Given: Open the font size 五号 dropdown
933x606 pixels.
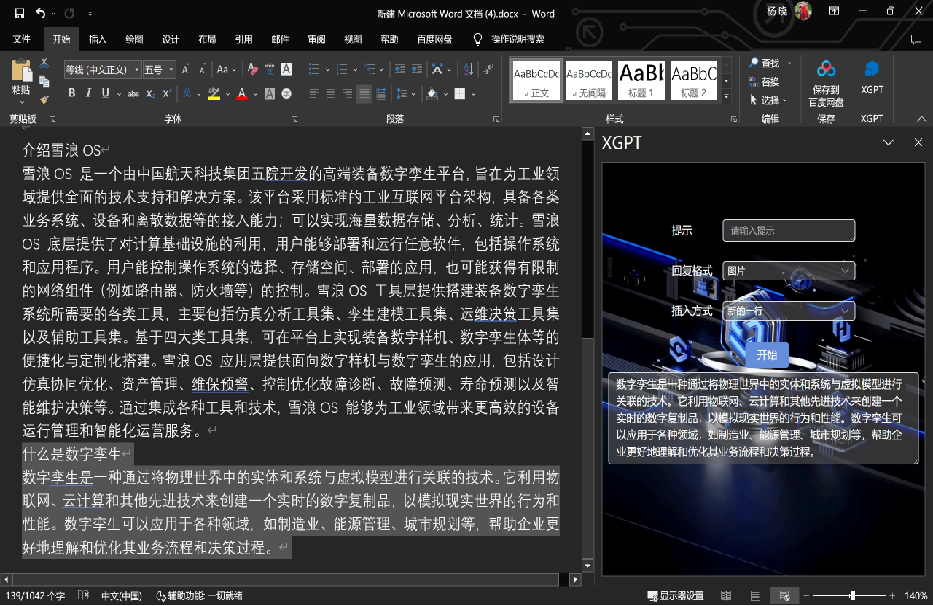Looking at the screenshot, I should (x=171, y=70).
